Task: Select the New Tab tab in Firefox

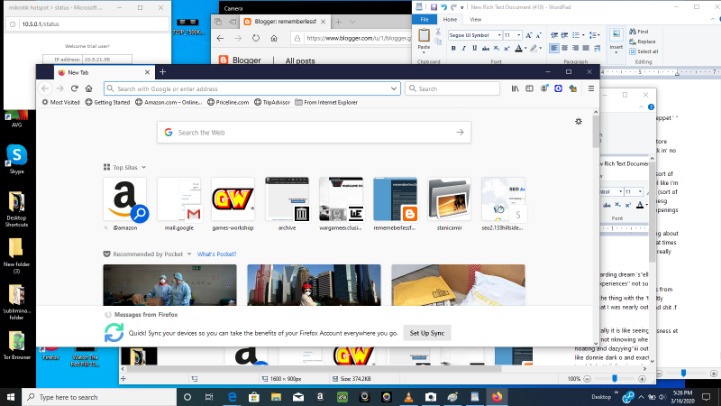Action: pyautogui.click(x=103, y=72)
